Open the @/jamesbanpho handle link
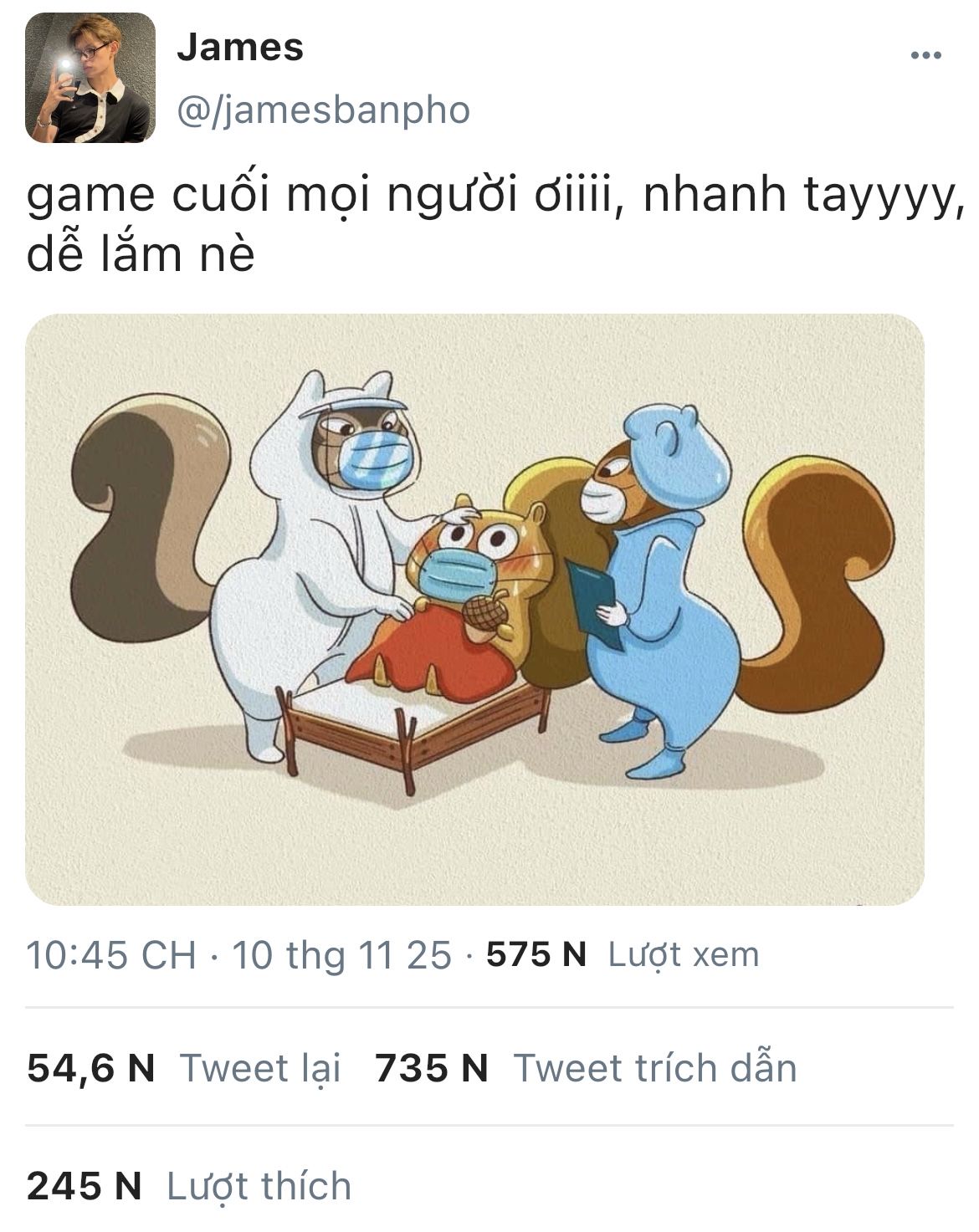Viewport: 979px width, 1232px height. (324, 110)
